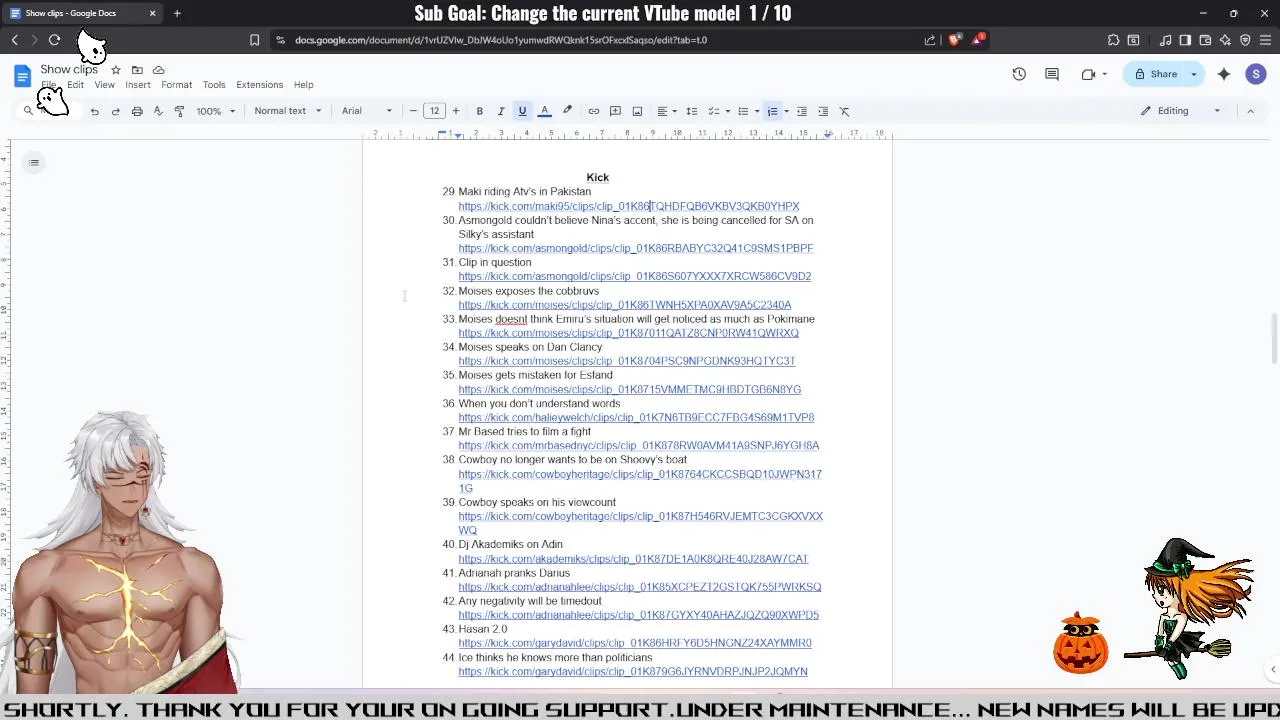Open the Brave Rewards triangle icon

pos(978,40)
